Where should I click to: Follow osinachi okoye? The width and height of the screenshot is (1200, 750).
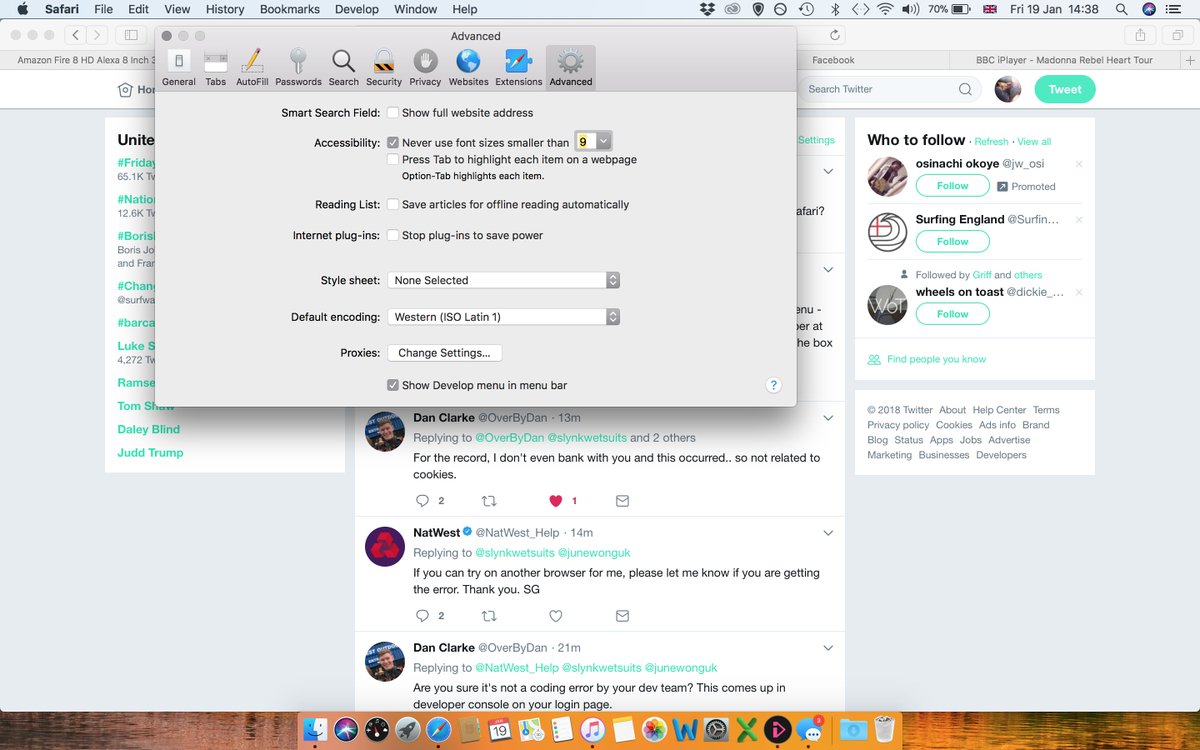point(952,186)
